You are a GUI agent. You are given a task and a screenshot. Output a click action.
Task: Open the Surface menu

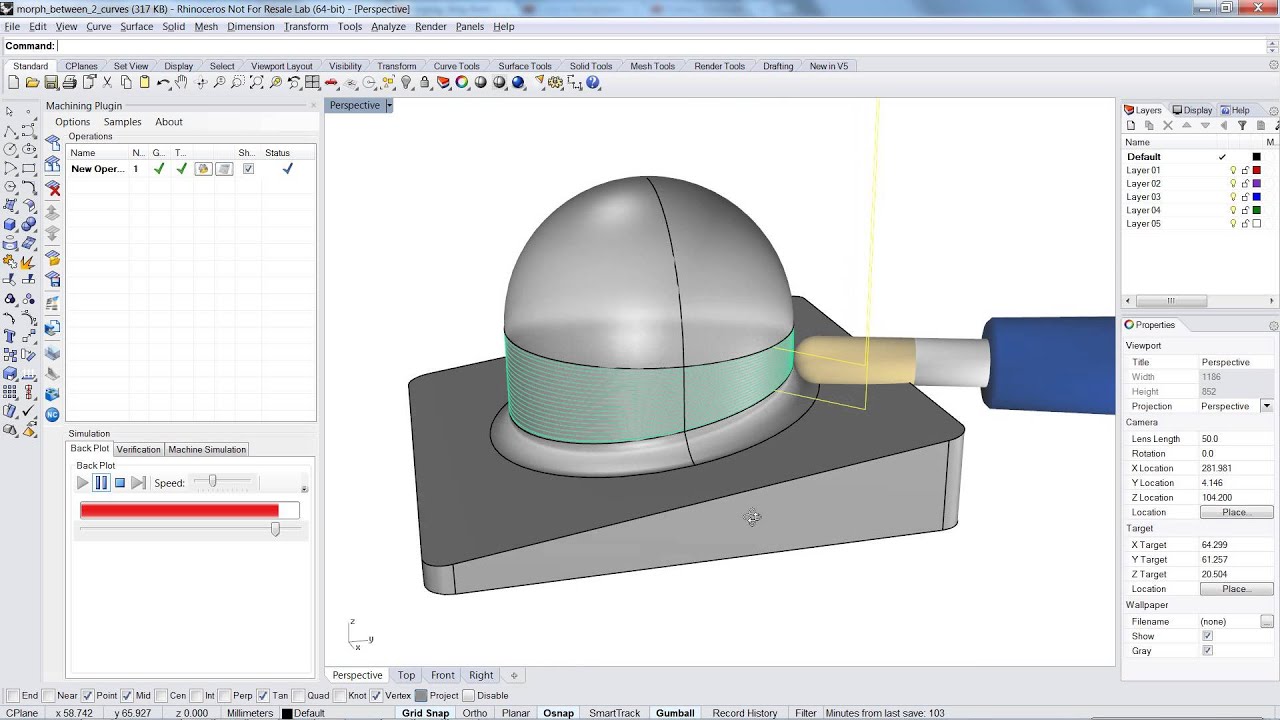tap(137, 27)
